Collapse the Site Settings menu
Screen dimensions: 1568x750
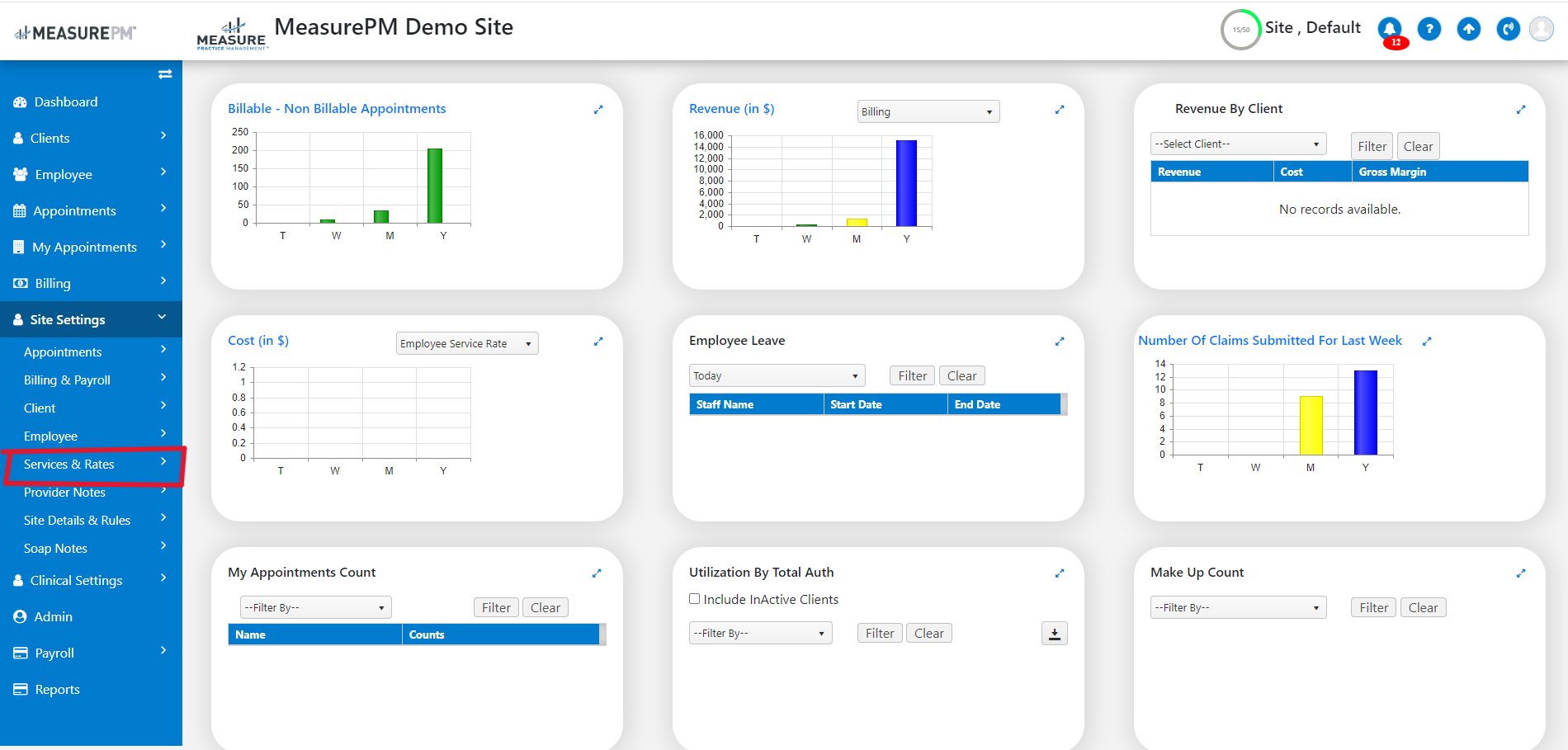91,319
